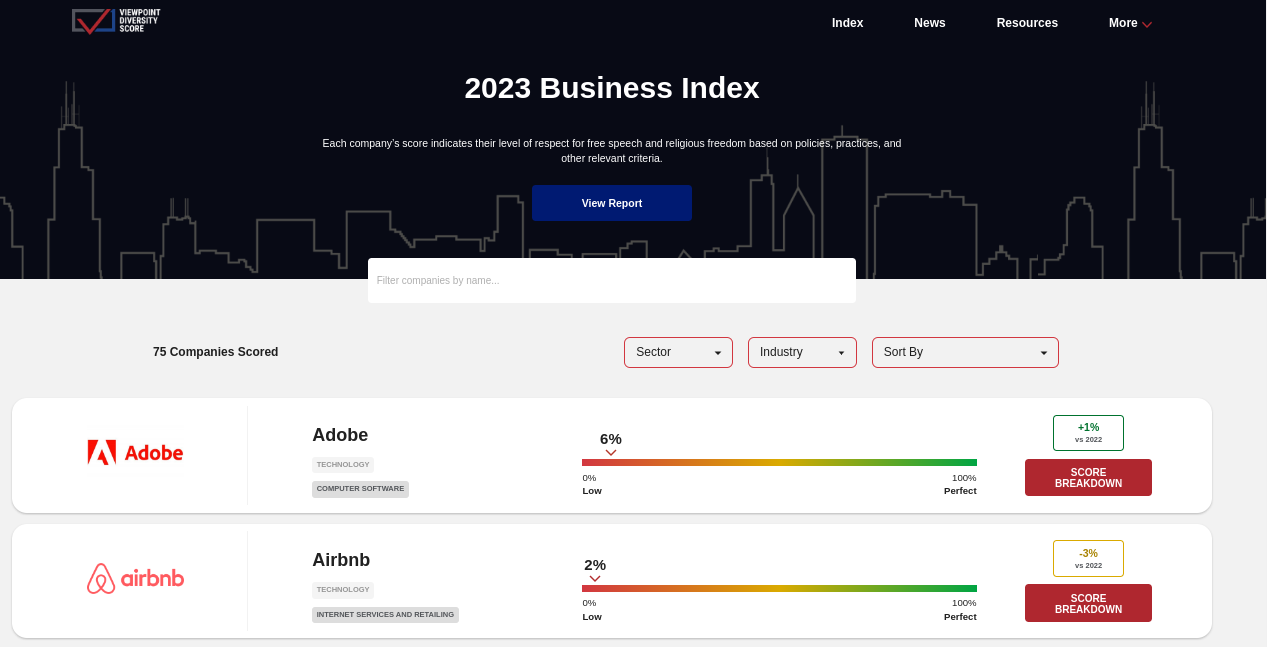Click the Technology tag under Airbnb
1267x647 pixels.
click(x=343, y=590)
